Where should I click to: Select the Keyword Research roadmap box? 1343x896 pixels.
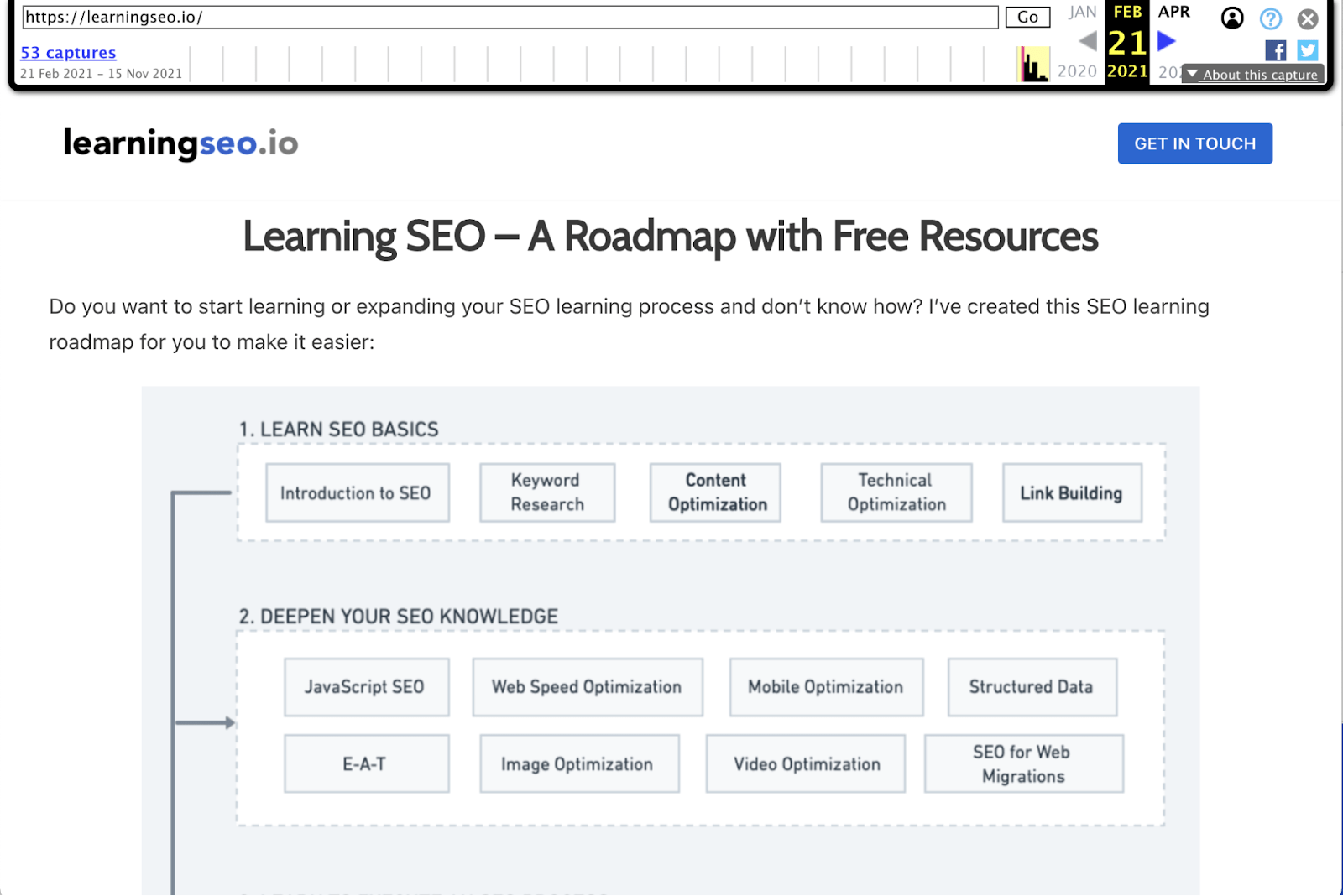point(546,492)
